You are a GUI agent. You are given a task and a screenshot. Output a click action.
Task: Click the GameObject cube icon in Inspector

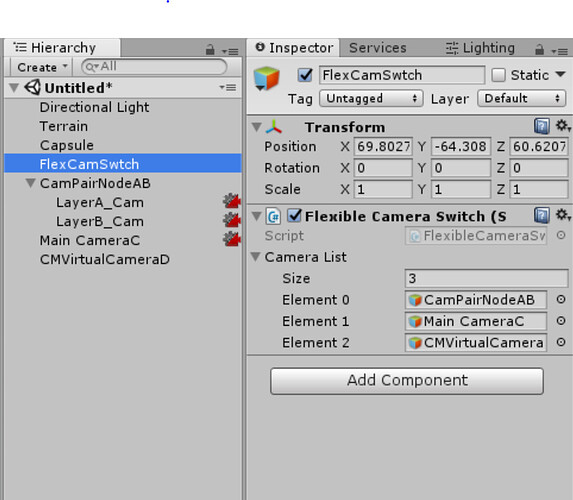click(x=267, y=78)
